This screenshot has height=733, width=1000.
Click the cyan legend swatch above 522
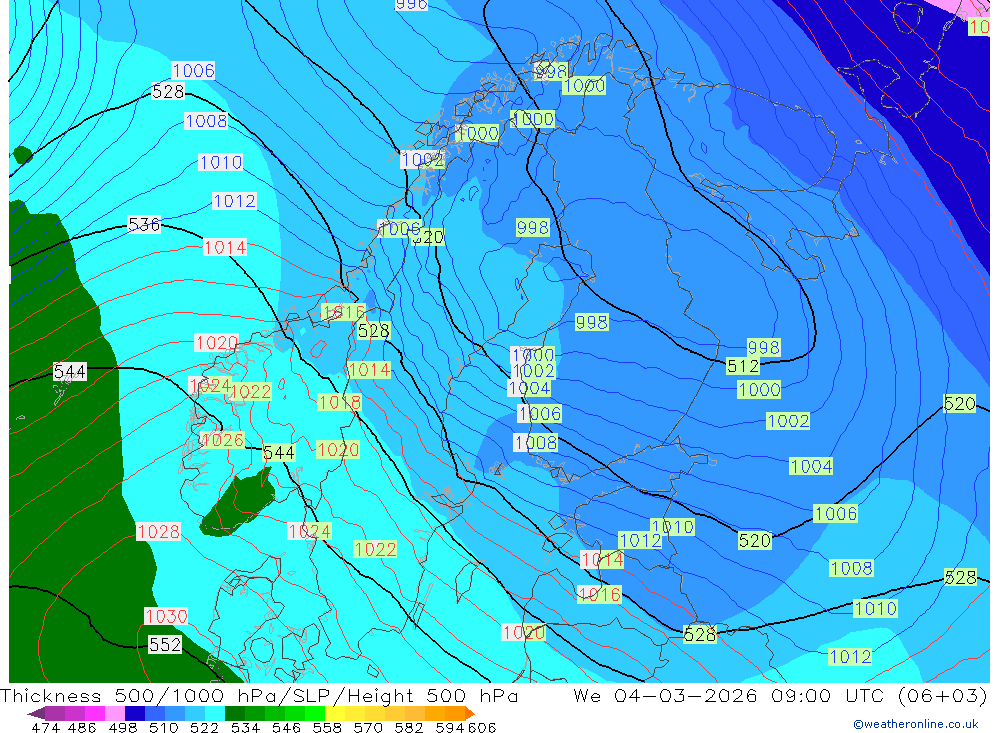(215, 713)
